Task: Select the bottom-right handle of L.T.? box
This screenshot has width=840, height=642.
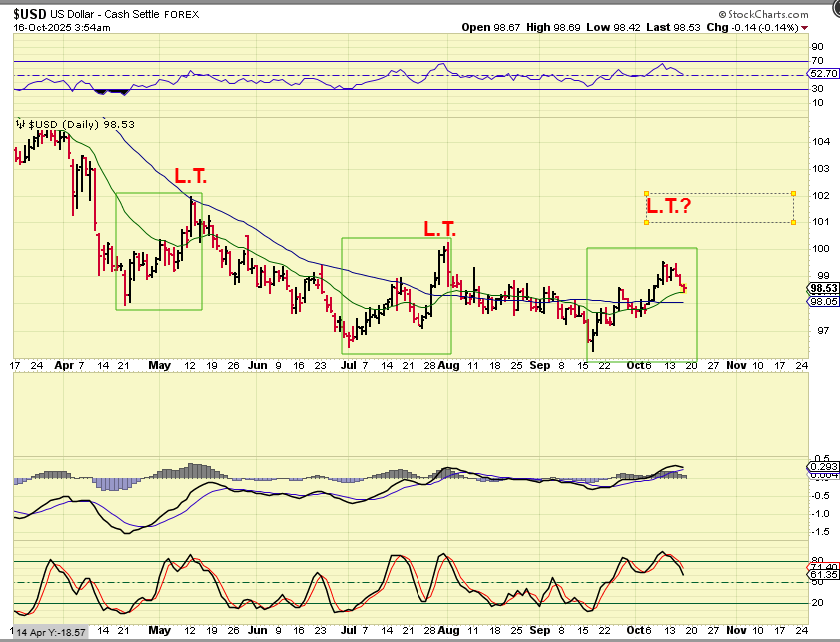Action: pos(793,222)
